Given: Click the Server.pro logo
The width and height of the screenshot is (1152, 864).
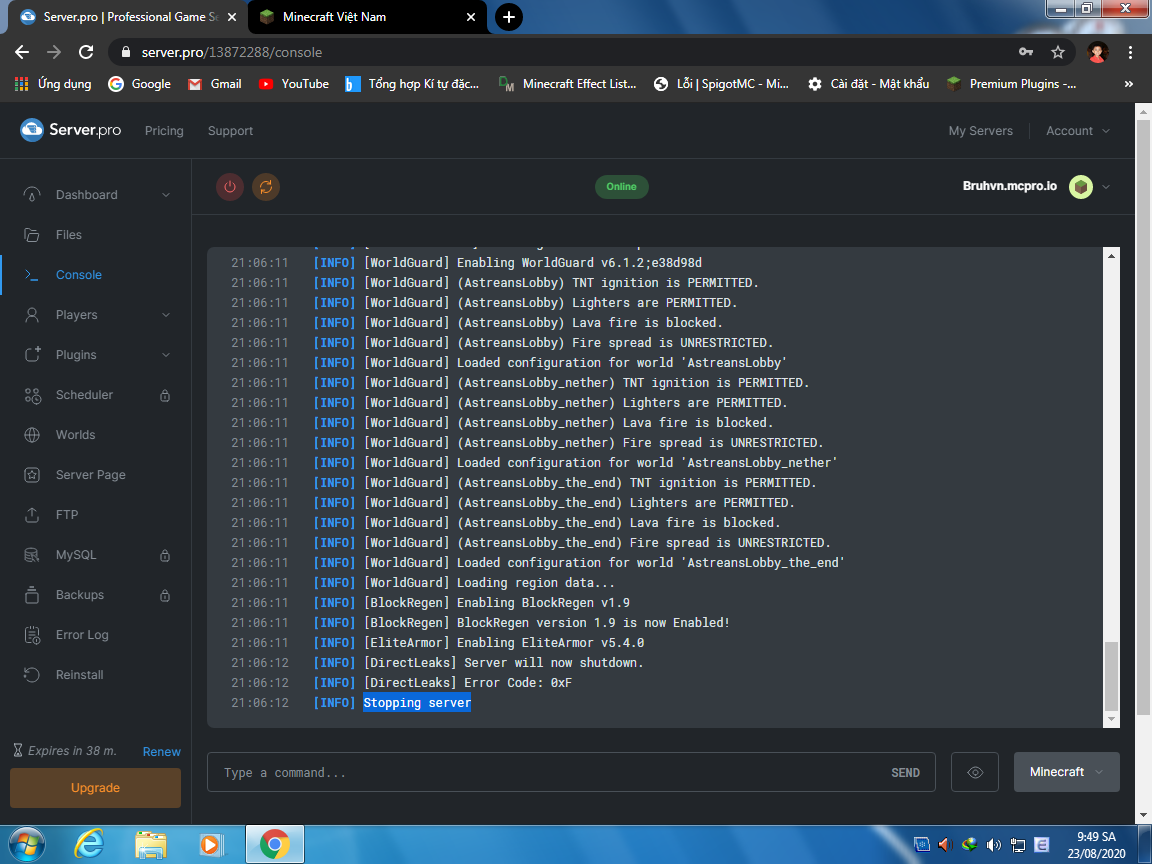Looking at the screenshot, I should pyautogui.click(x=71, y=130).
